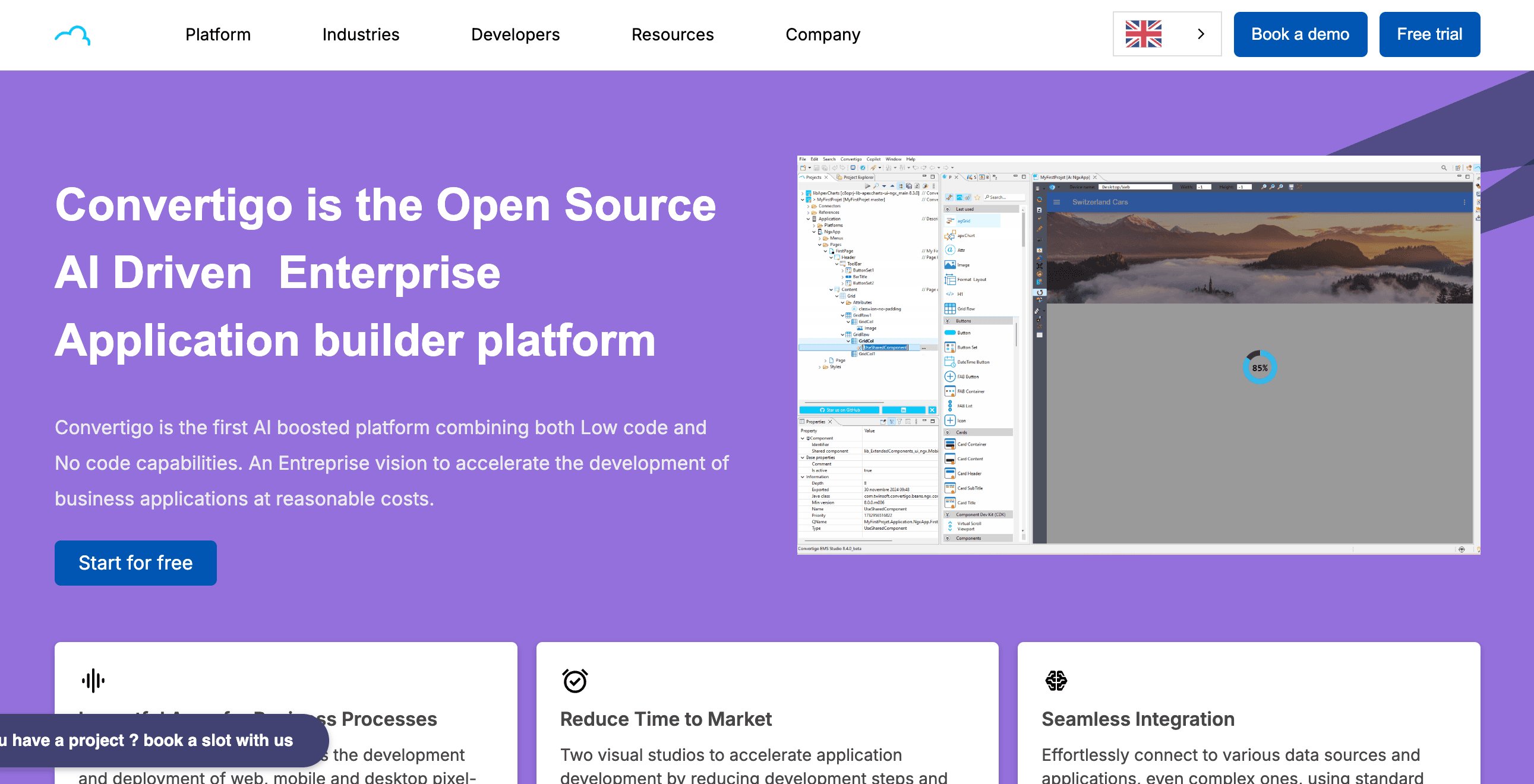Click the 85% progress spinner in the preview
Image resolution: width=1534 pixels, height=784 pixels.
1261,368
